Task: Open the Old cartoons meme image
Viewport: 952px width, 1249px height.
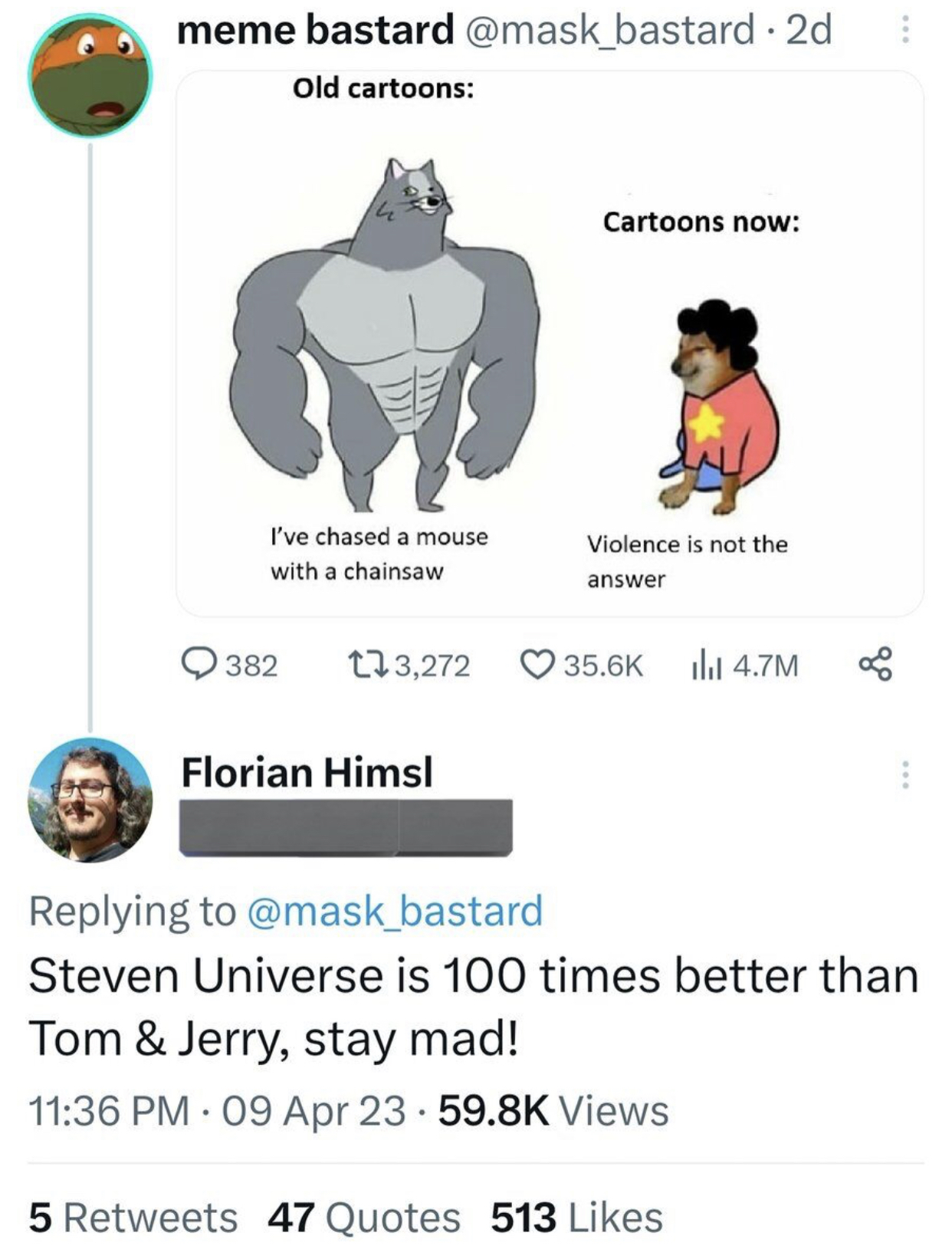Action: (550, 343)
